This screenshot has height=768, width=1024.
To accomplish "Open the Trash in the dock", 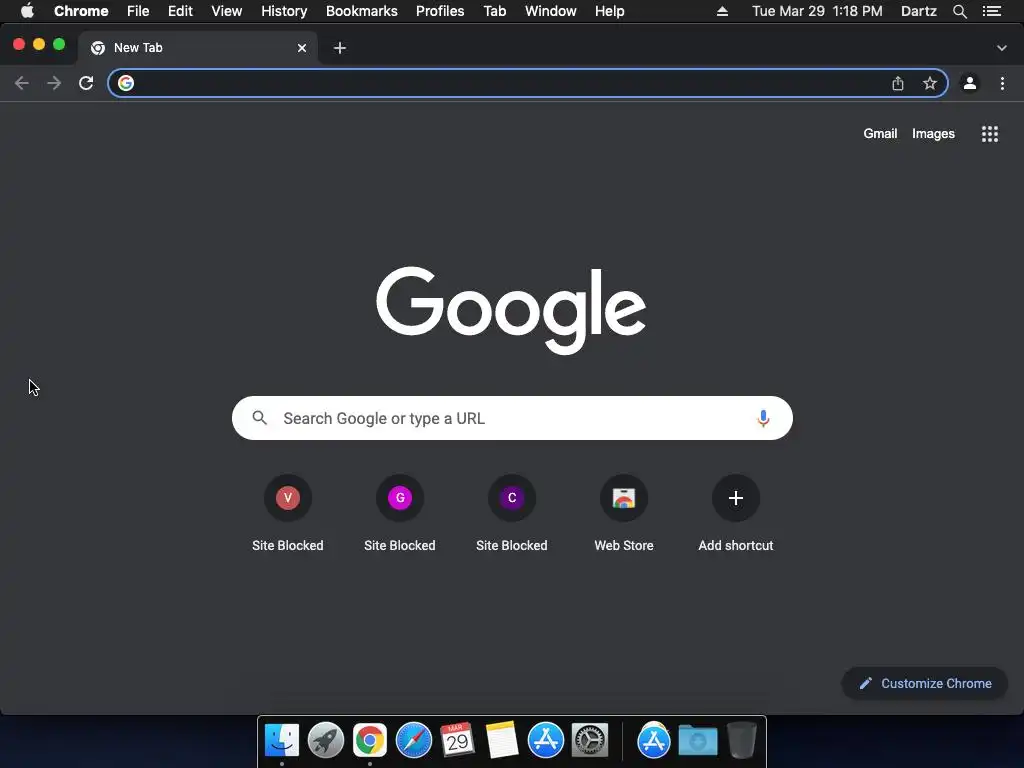I will point(742,740).
